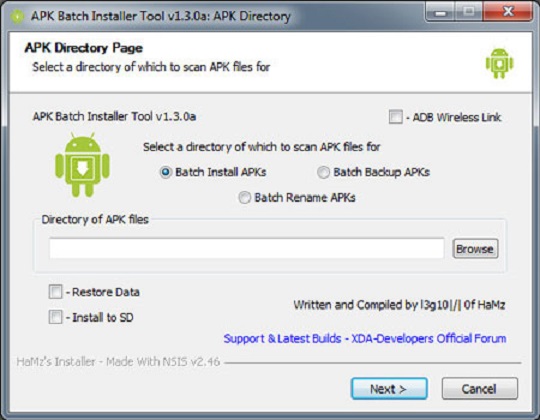Proceed with the Next button
The width and height of the screenshot is (540, 420).
[x=389, y=389]
